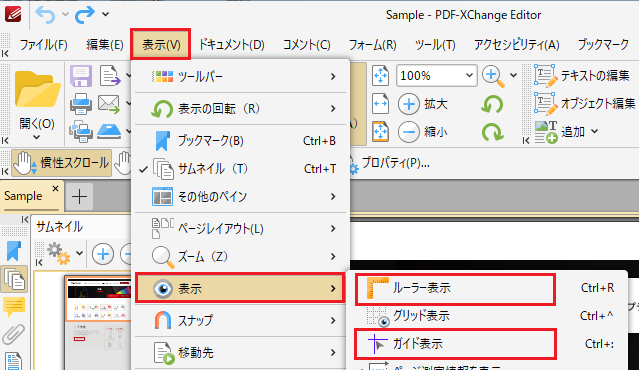This screenshot has width=639, height=370.
Task: Open thumbnail options gear icon
Action: tap(59, 253)
